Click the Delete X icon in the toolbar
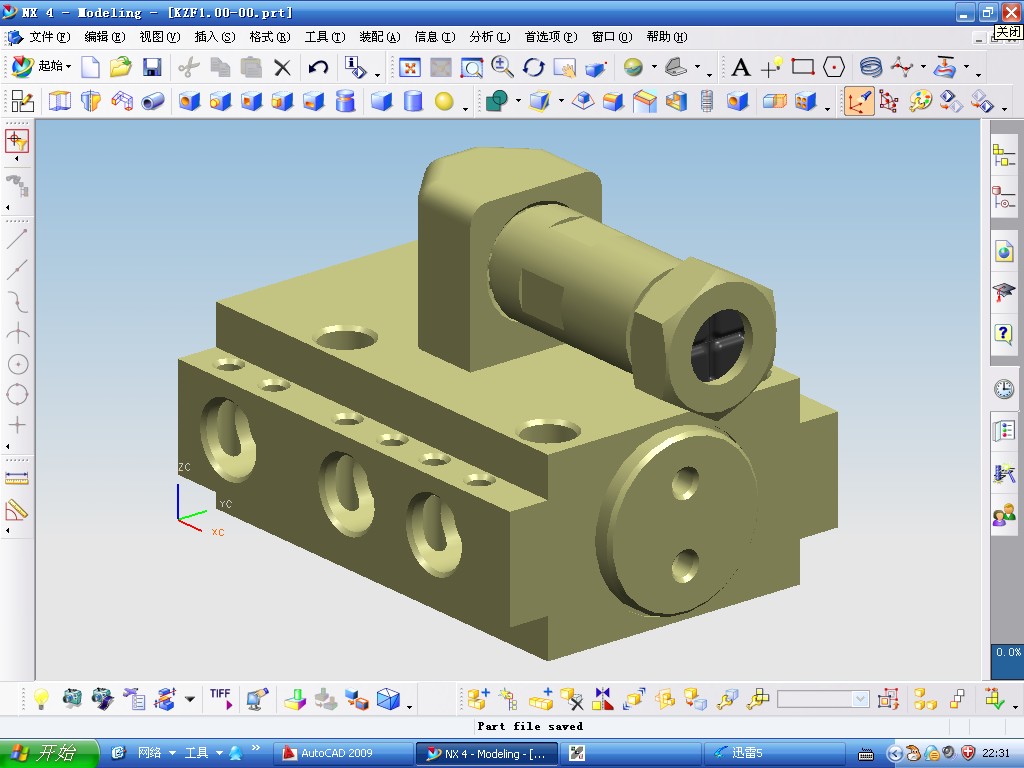This screenshot has width=1024, height=768. (x=282, y=67)
